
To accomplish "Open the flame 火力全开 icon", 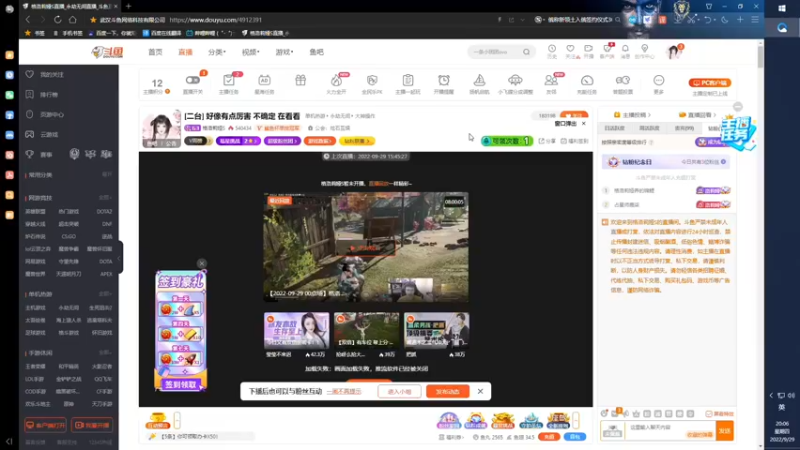I will (336, 80).
